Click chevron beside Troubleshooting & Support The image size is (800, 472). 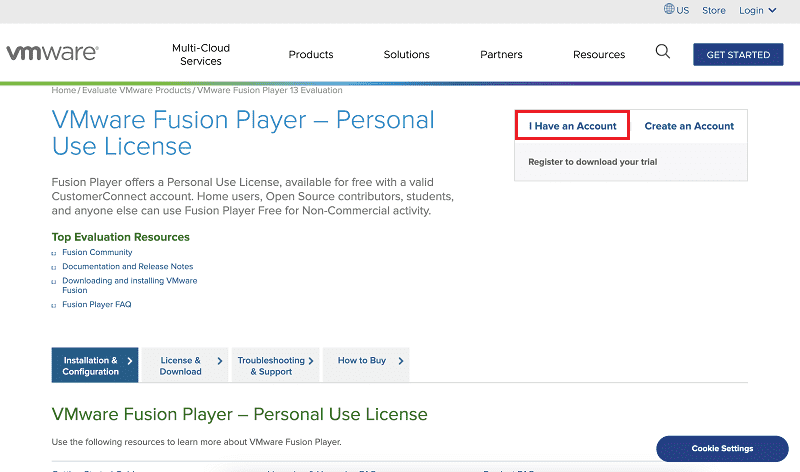(x=311, y=361)
